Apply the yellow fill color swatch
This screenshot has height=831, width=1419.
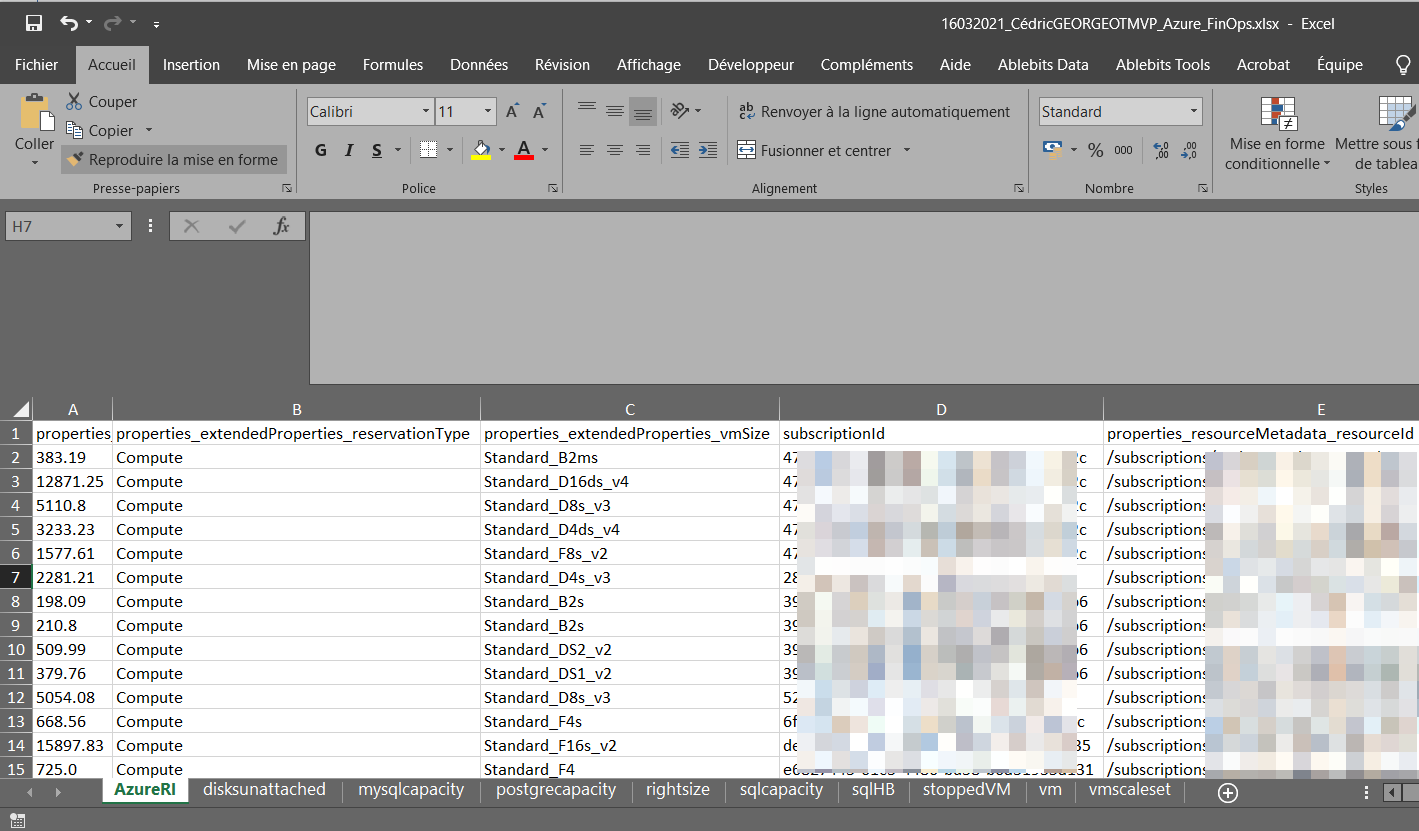(x=481, y=150)
